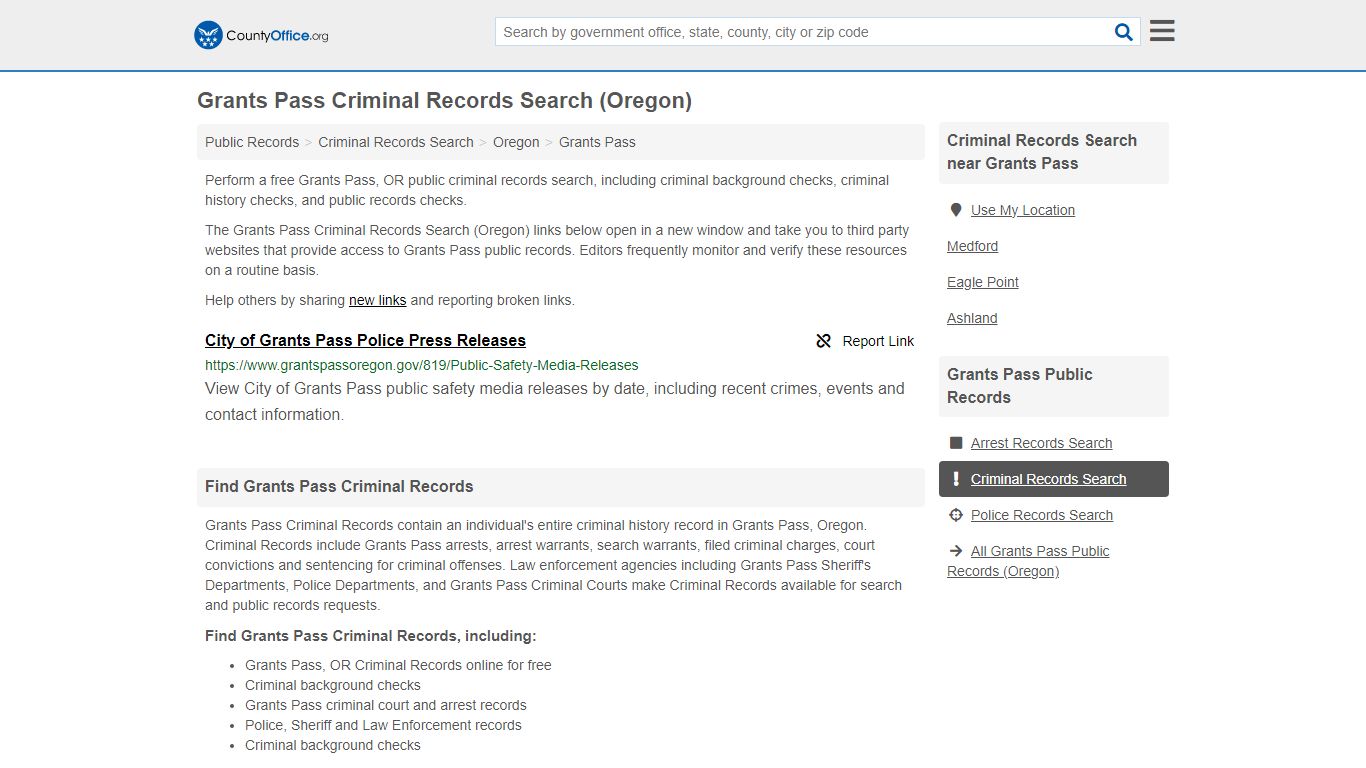Click the grantspassoregon.gov URL text
This screenshot has height=768, width=1366.
(x=422, y=365)
